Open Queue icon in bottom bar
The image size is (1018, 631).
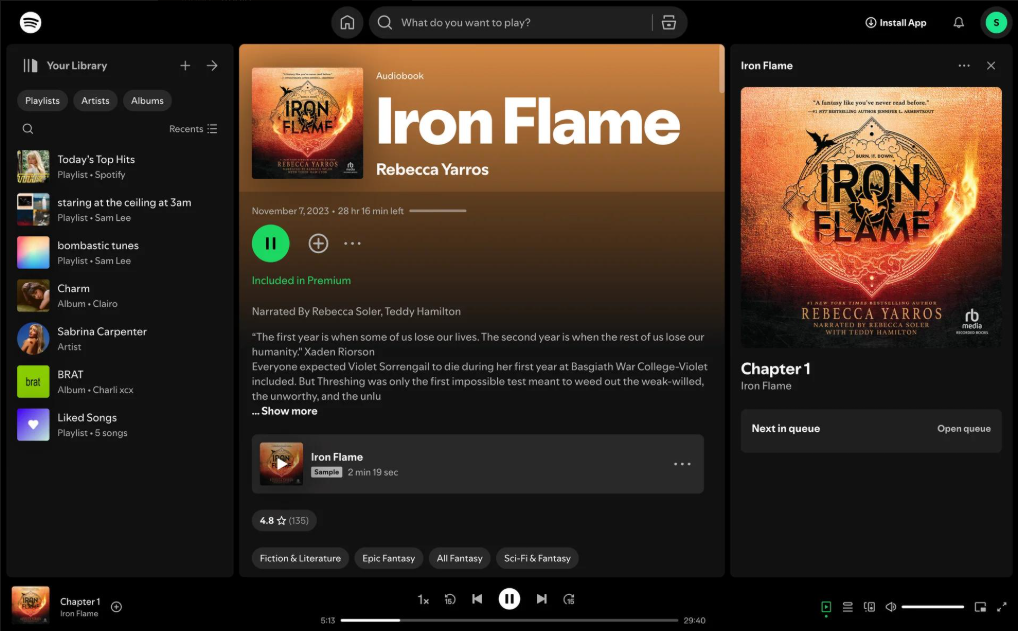coord(847,607)
